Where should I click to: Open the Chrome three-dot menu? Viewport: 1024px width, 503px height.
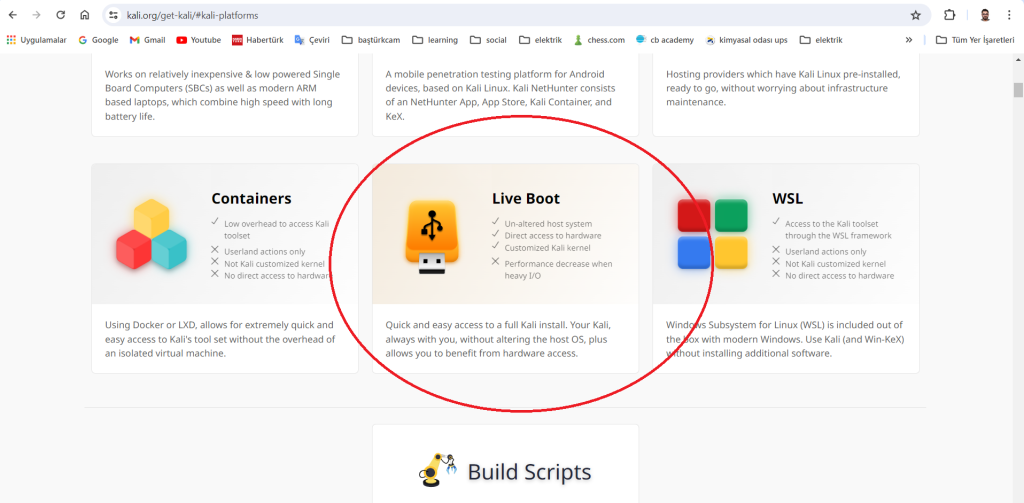click(x=1010, y=15)
